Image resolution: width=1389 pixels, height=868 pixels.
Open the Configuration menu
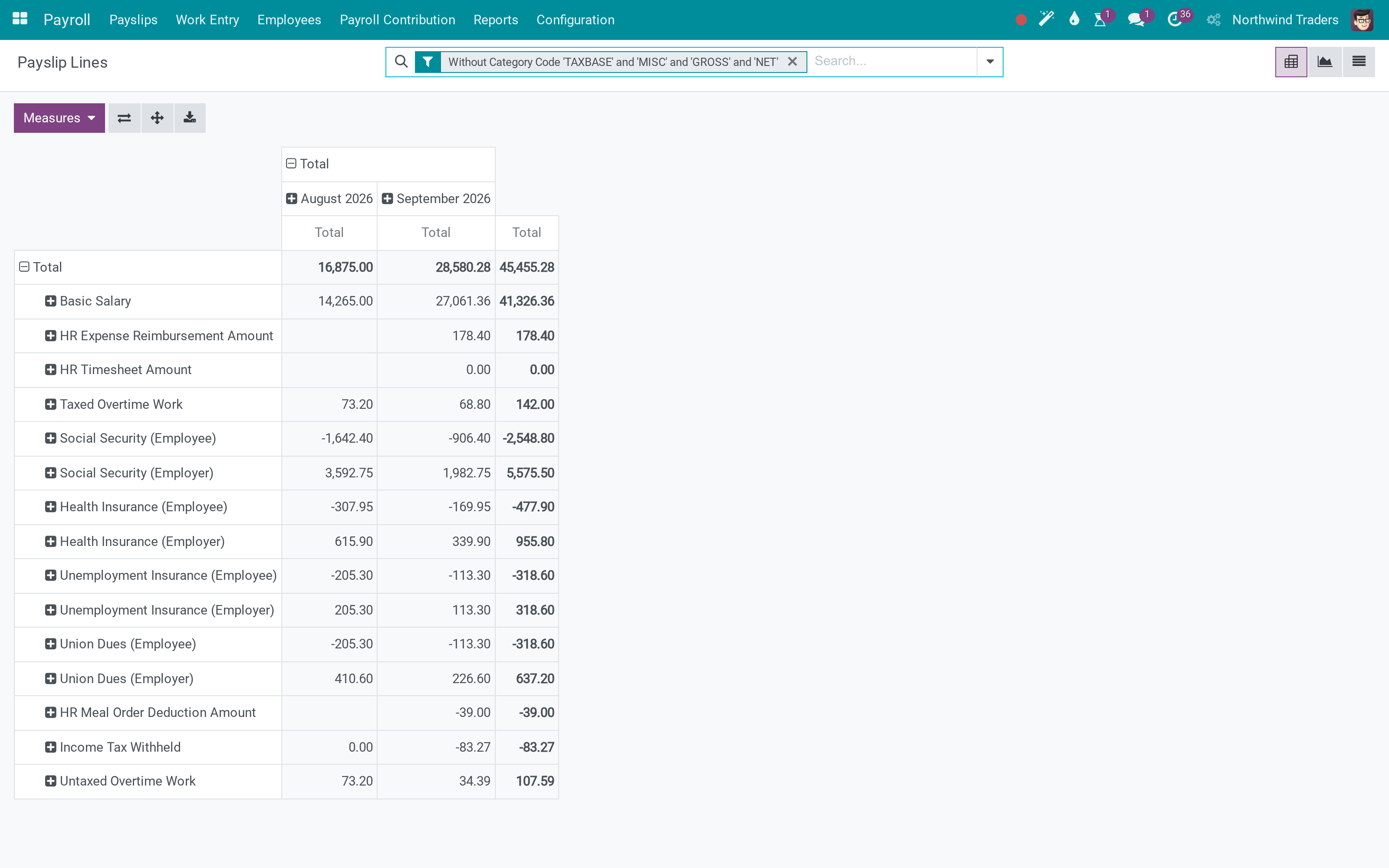tap(575, 20)
